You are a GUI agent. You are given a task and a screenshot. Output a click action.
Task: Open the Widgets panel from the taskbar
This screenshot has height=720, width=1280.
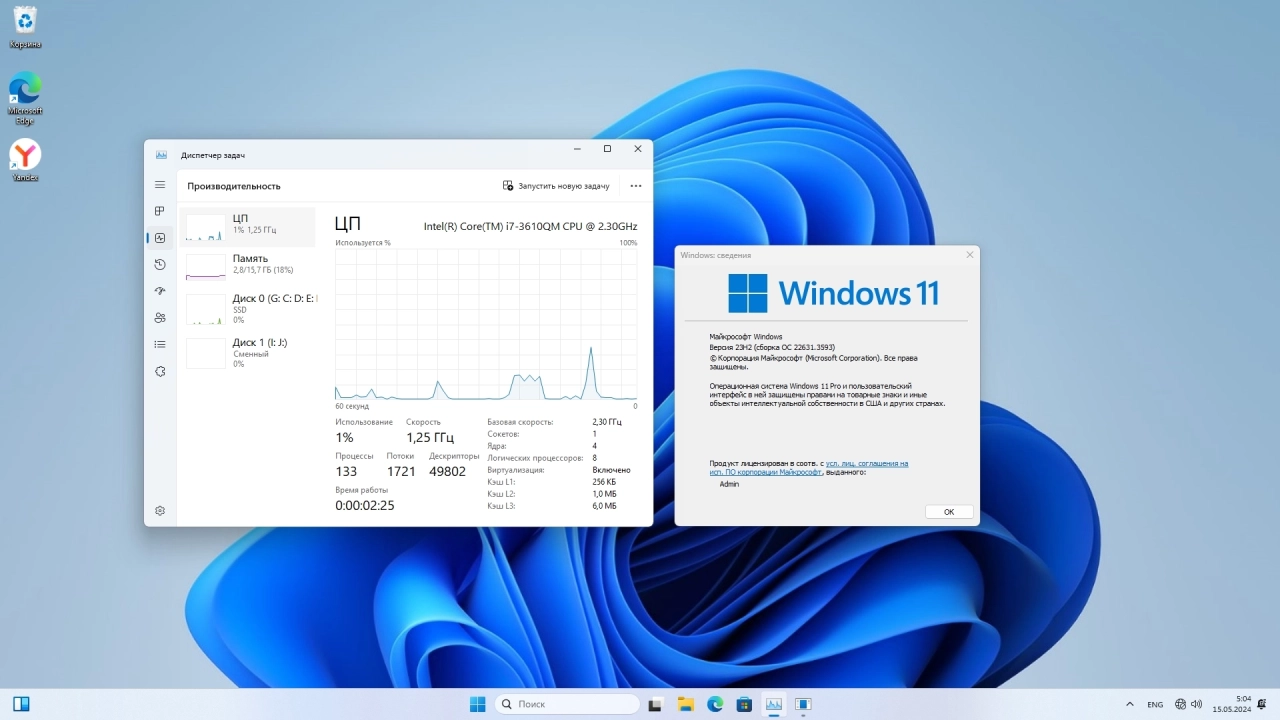coord(21,704)
